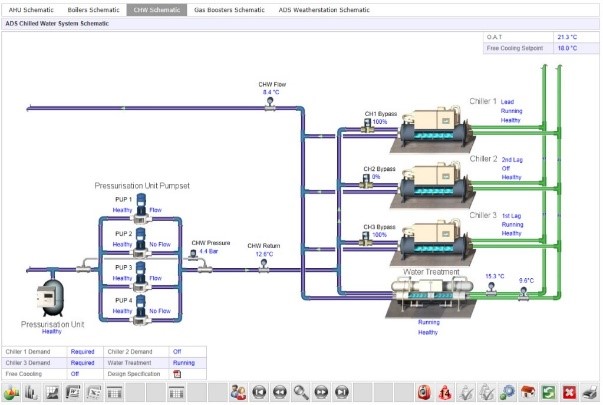
Task: Click CHW Flow temperature value 8.4 °C
Action: (x=271, y=92)
